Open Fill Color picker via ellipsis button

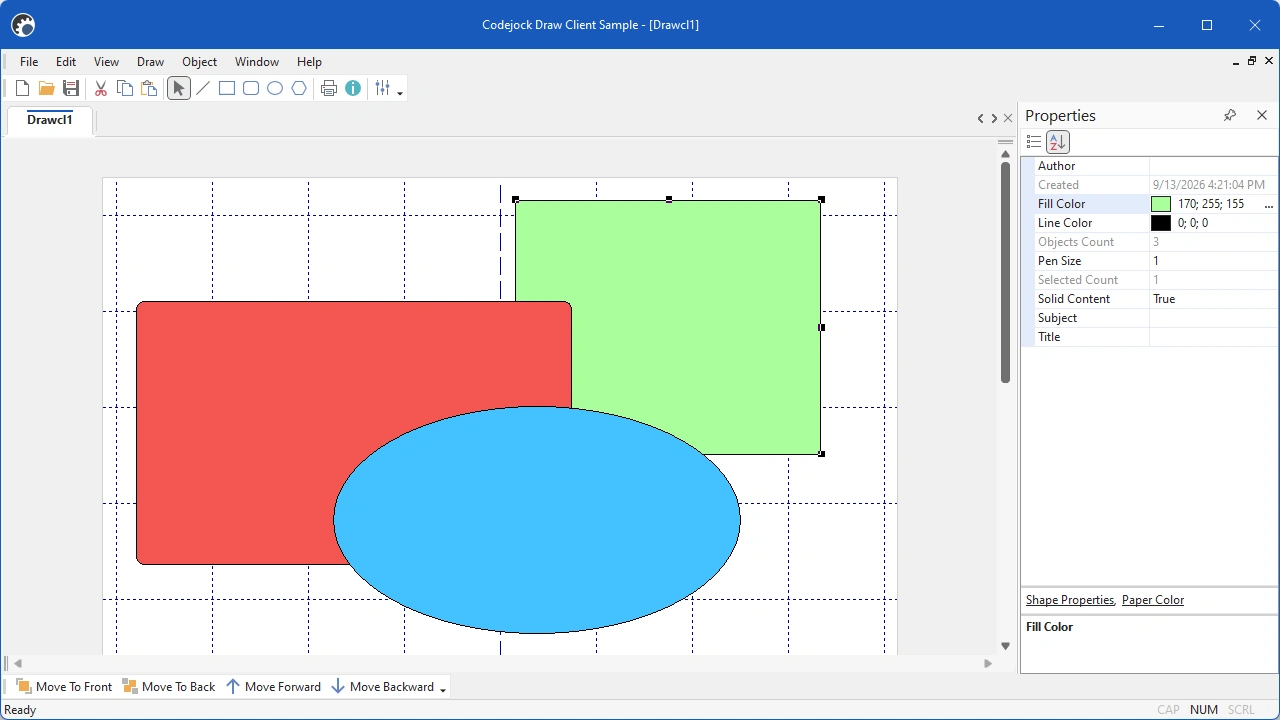point(1269,204)
